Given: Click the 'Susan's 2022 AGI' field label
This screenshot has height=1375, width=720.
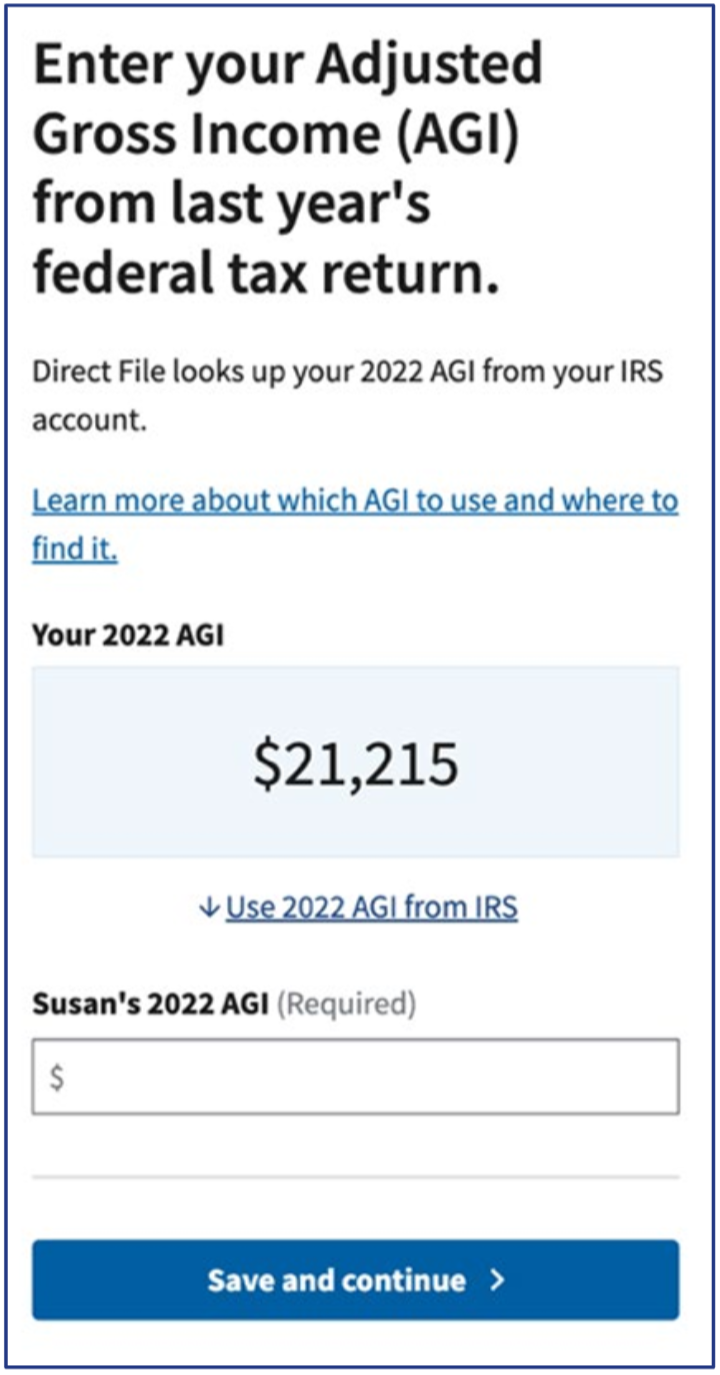Looking at the screenshot, I should point(150,1003).
